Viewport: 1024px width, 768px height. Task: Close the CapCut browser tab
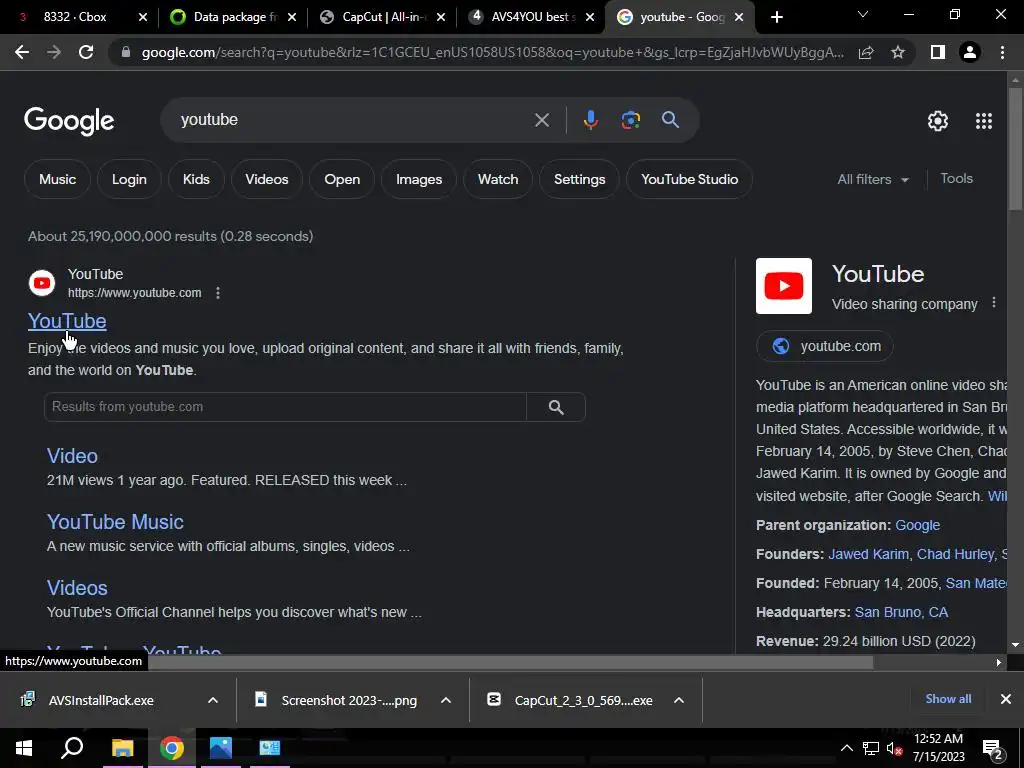coord(441,17)
